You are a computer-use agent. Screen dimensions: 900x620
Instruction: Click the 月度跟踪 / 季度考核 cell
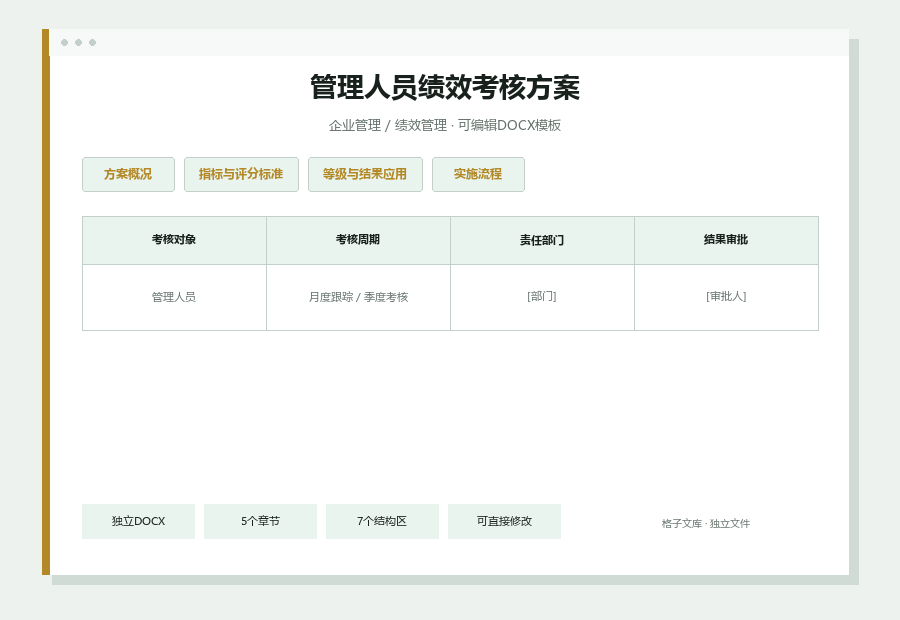pos(358,297)
